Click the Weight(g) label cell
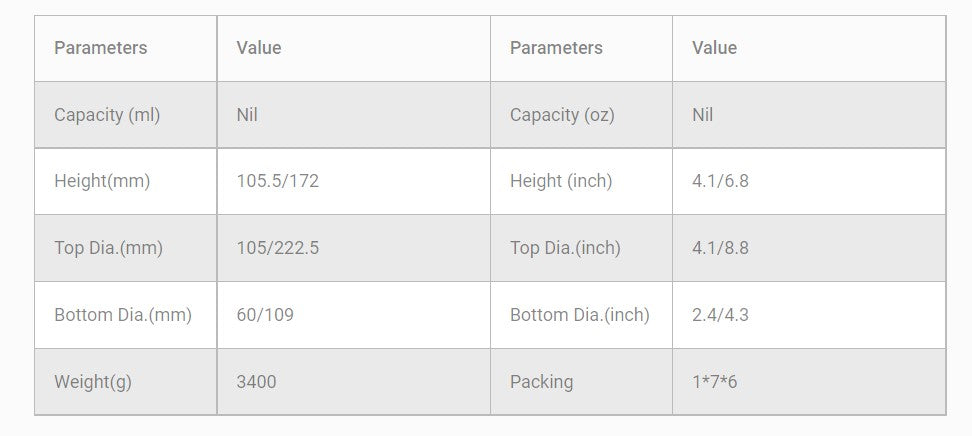 pyautogui.click(x=93, y=382)
